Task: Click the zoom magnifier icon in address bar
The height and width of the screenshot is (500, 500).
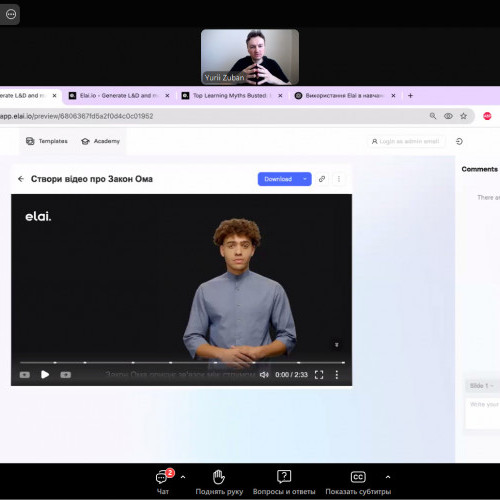Action: pos(433,116)
